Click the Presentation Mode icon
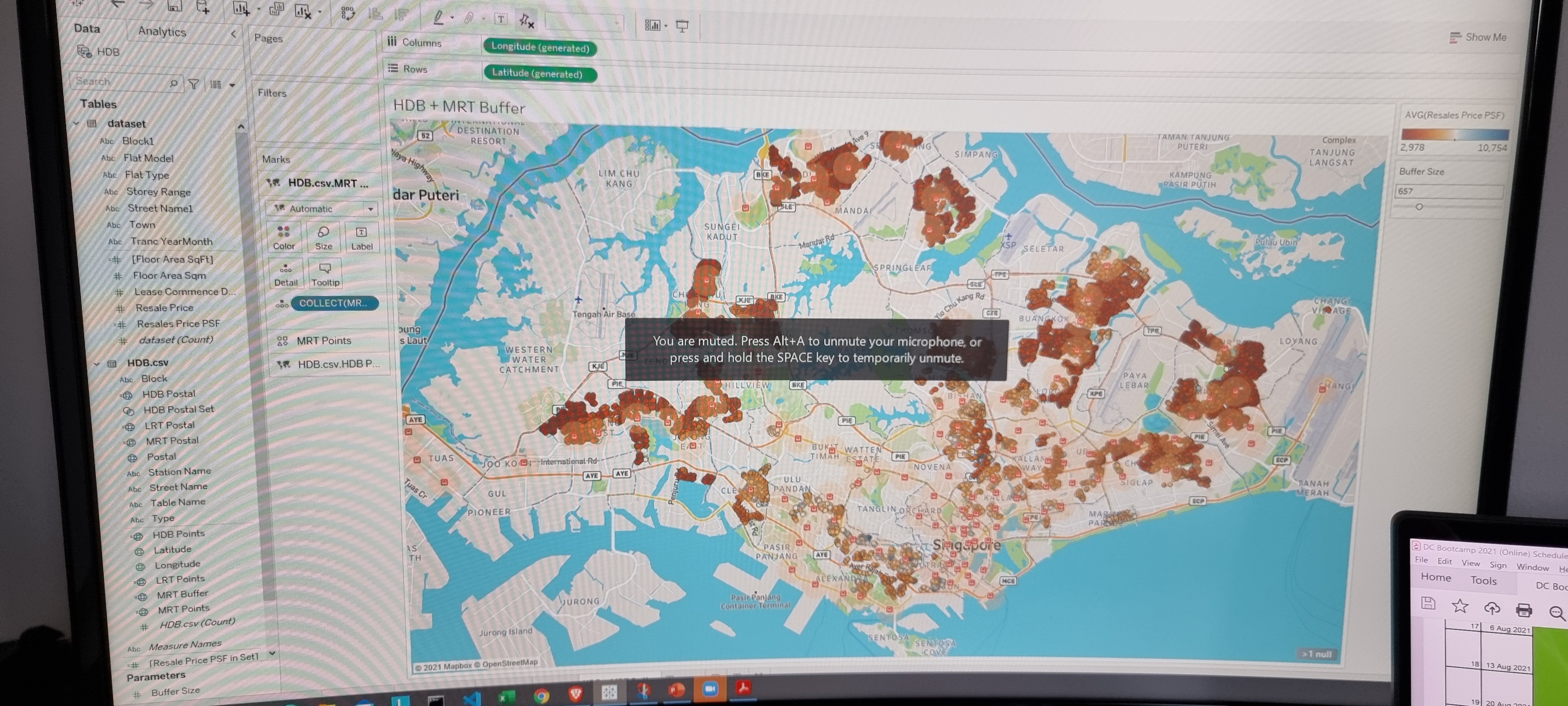The width and height of the screenshot is (1568, 706). 682,26
